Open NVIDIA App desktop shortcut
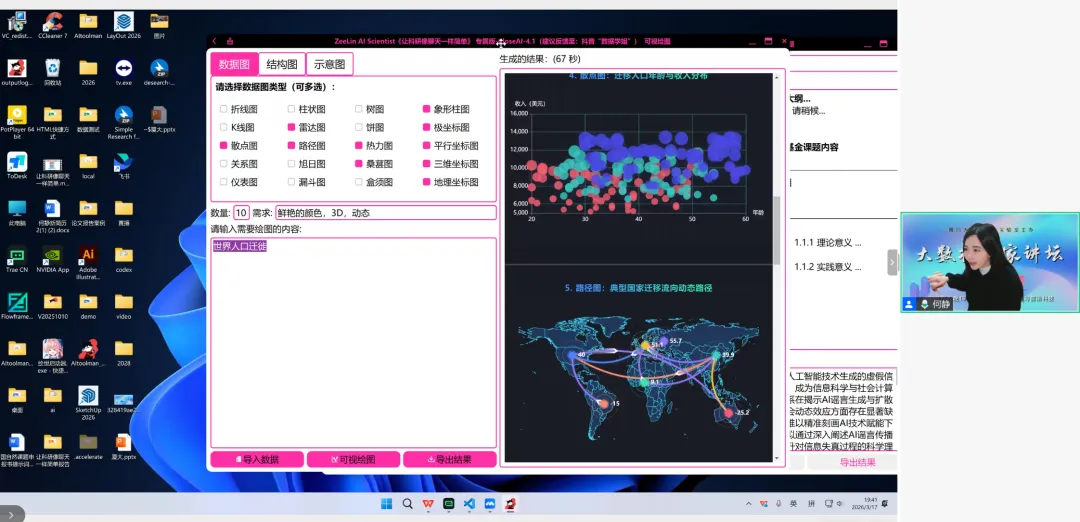 click(x=52, y=260)
